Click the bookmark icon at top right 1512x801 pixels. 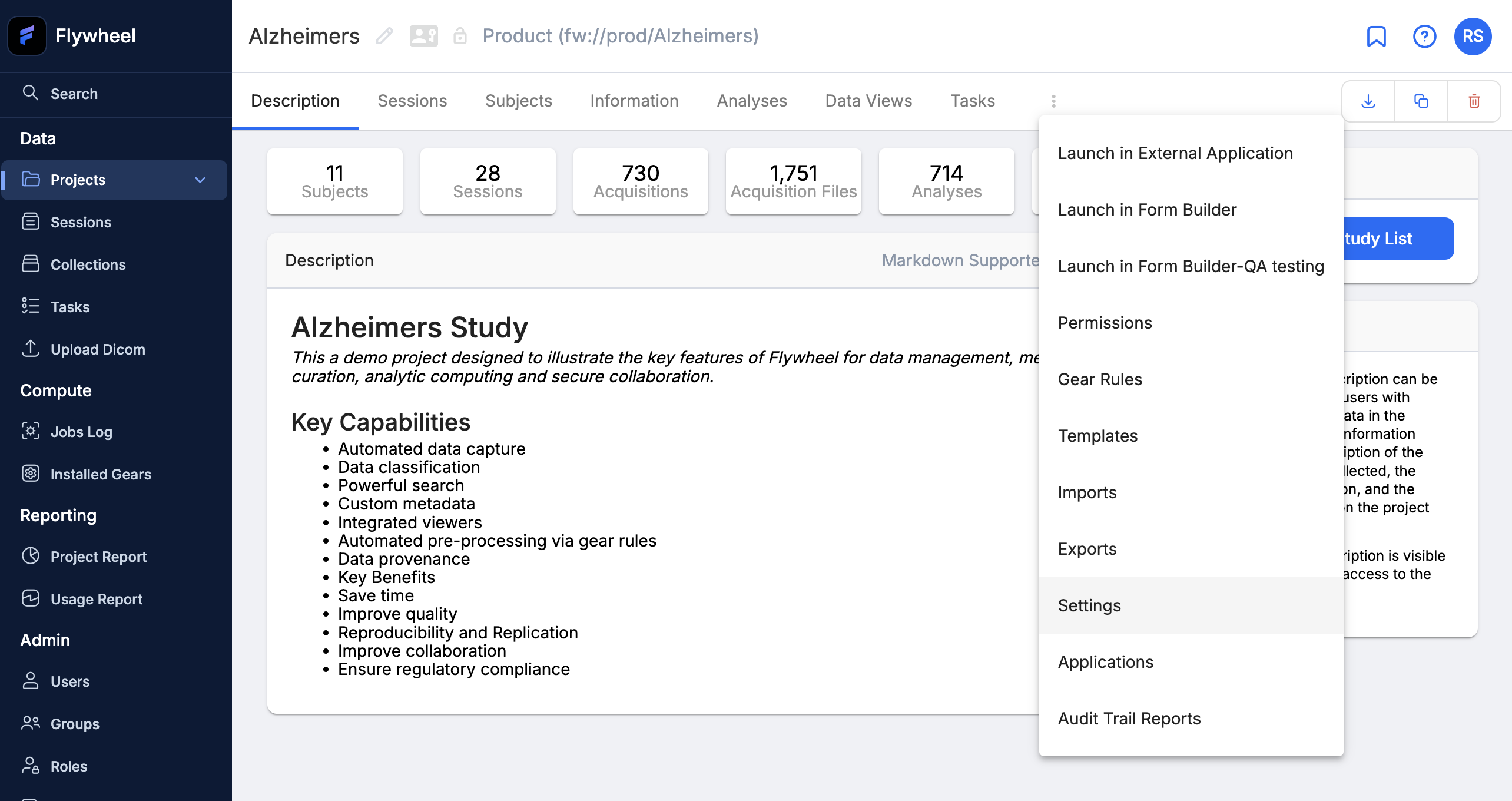click(x=1376, y=36)
